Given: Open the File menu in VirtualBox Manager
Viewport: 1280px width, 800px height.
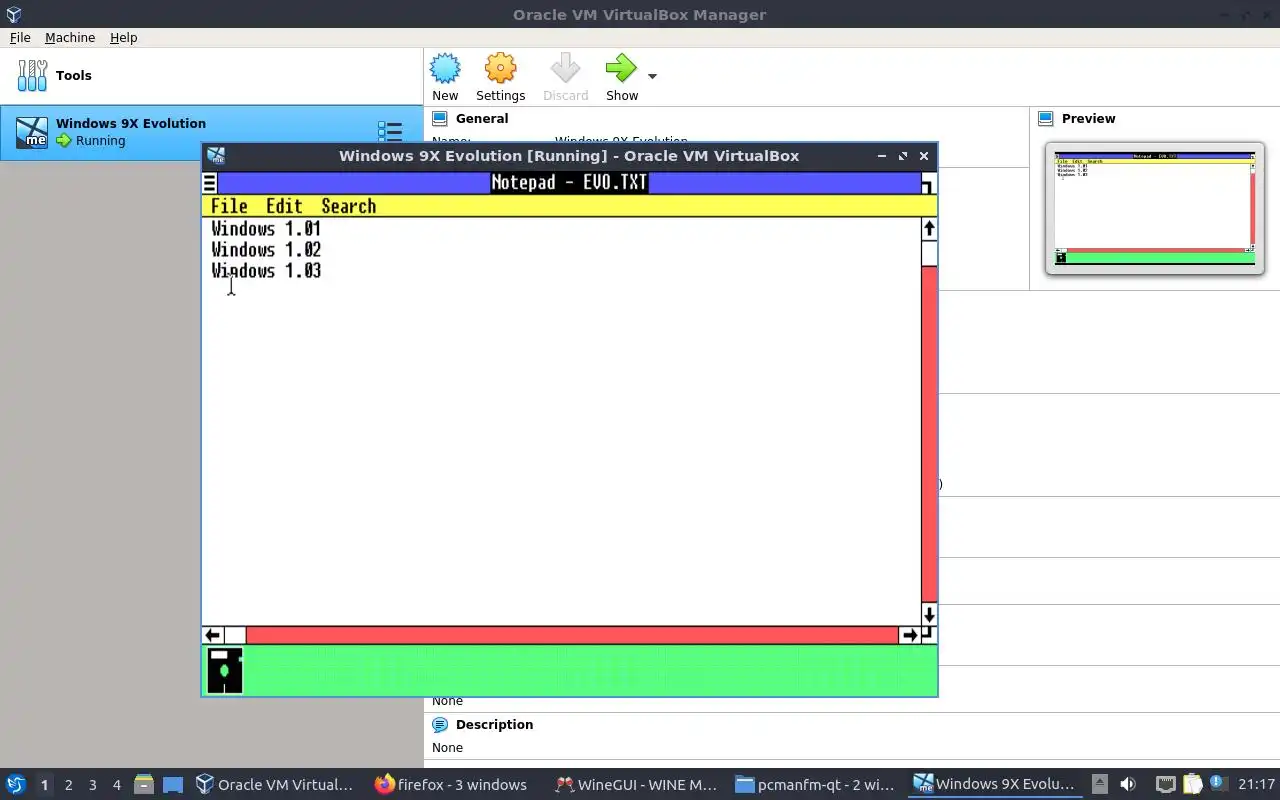Looking at the screenshot, I should (20, 37).
